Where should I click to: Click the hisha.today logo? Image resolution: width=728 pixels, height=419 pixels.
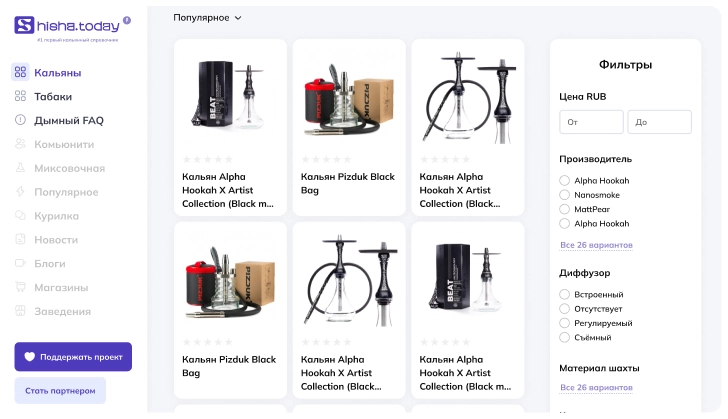(72, 26)
